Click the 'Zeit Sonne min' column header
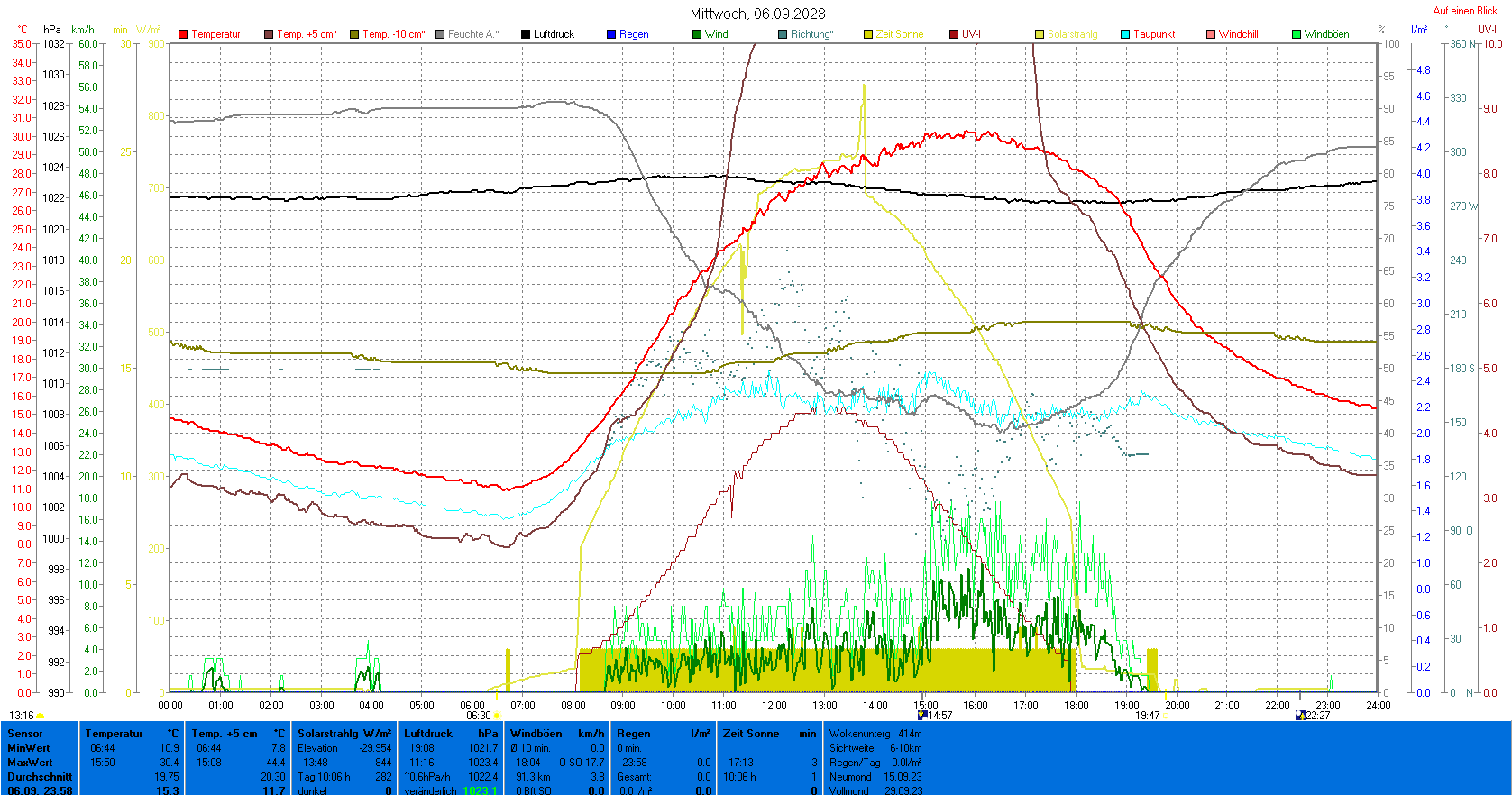This screenshot has height=795, width=1512. pos(769,734)
